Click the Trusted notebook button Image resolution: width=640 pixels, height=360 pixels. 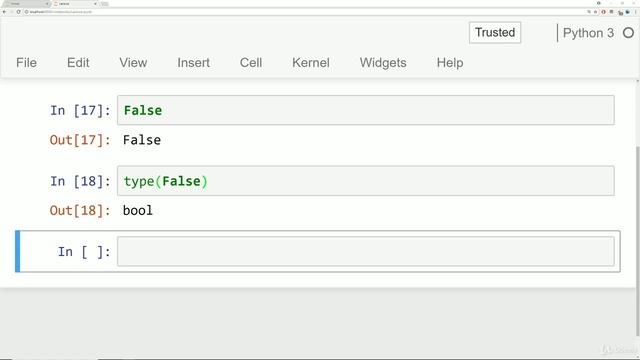click(495, 33)
